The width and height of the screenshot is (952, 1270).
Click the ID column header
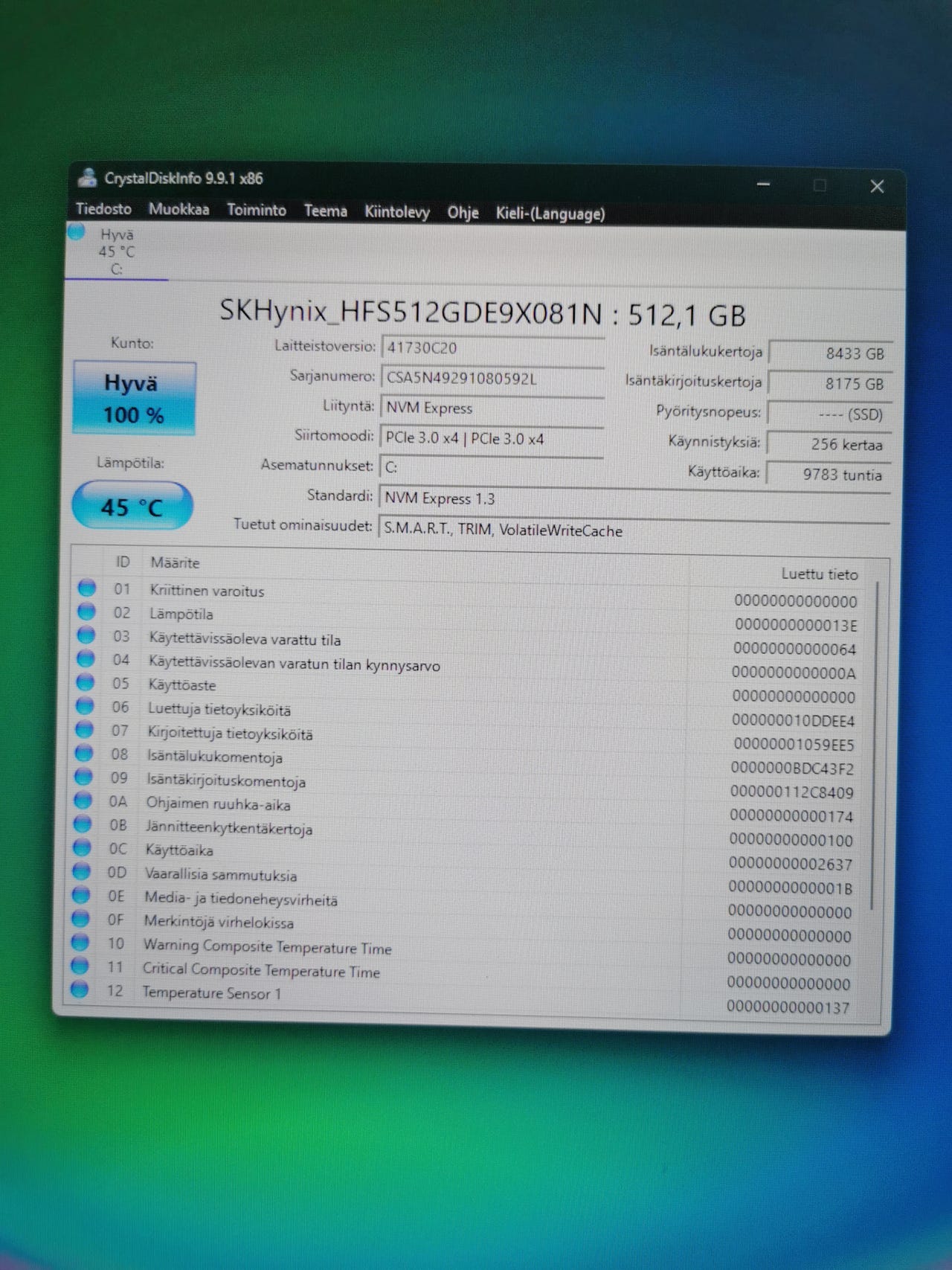click(x=123, y=562)
